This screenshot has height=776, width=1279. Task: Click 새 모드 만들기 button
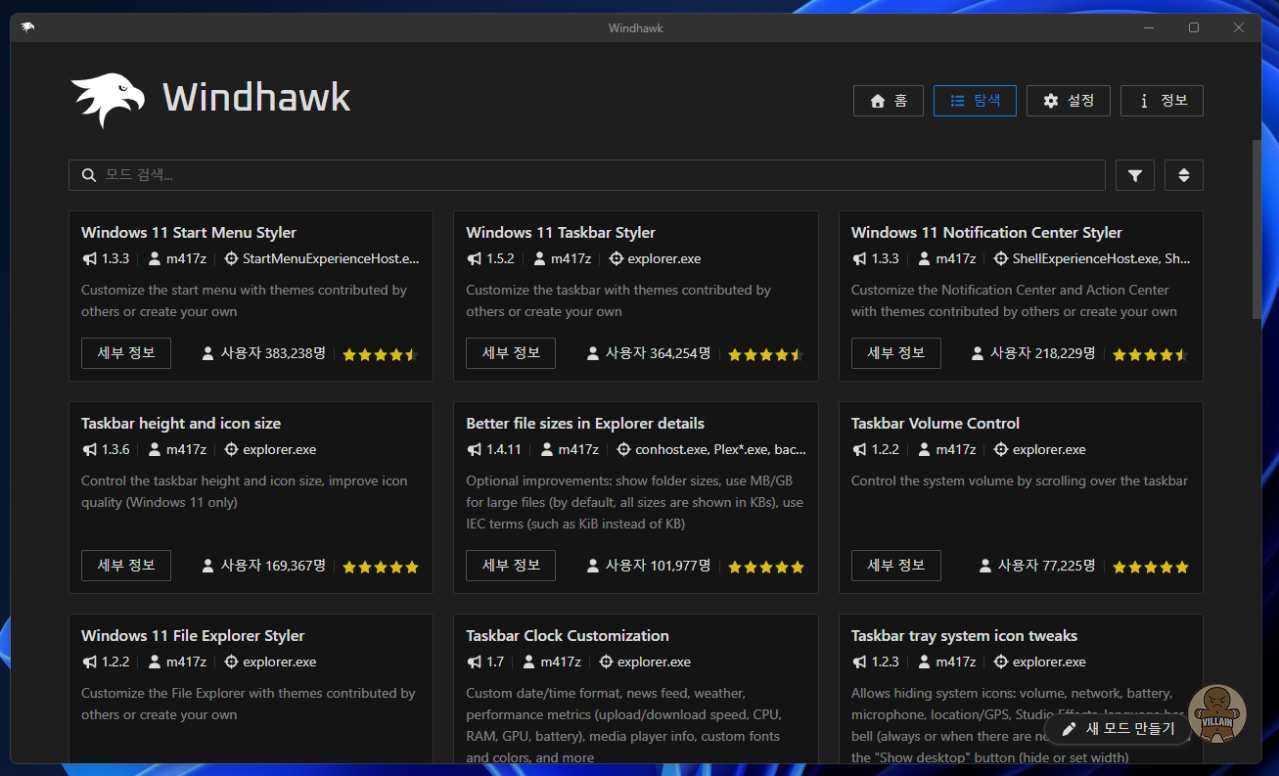1118,729
